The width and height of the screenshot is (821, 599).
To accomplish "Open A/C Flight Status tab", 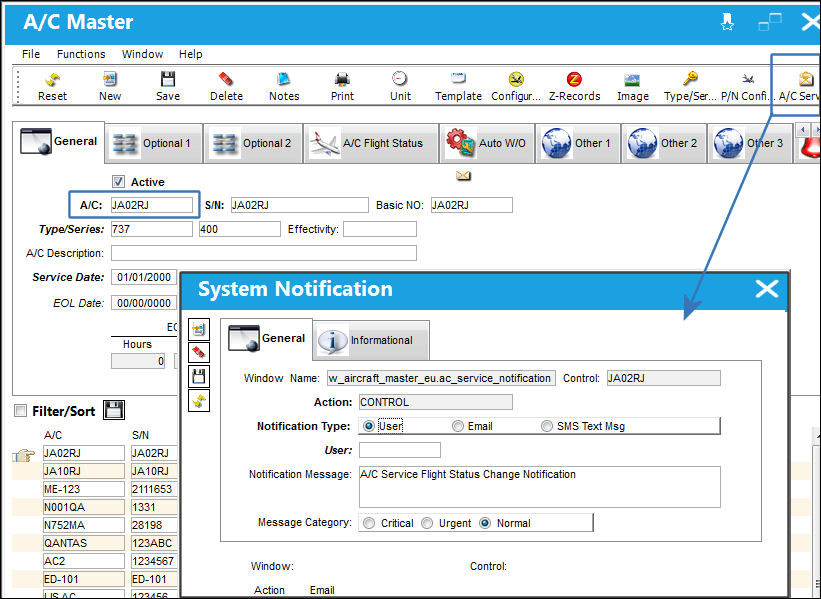I will (371, 143).
